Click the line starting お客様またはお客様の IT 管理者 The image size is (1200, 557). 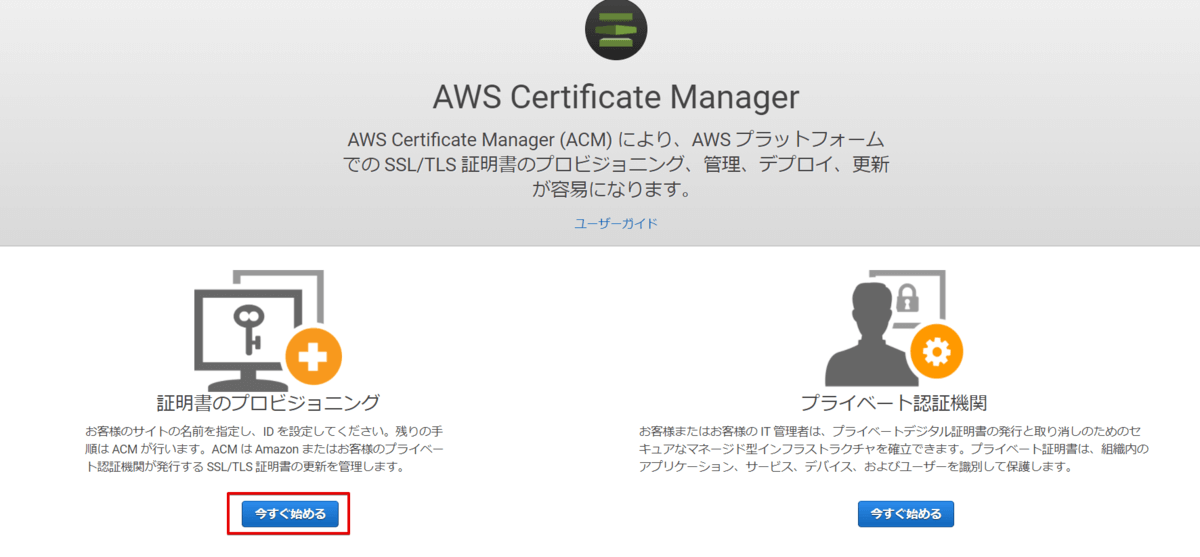pyautogui.click(x=895, y=431)
